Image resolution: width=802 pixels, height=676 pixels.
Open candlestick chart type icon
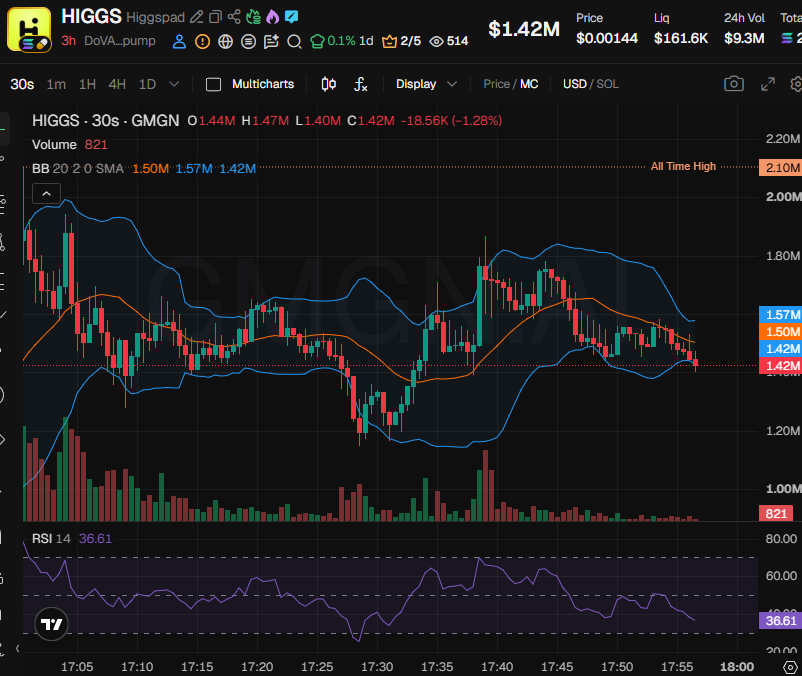(328, 84)
